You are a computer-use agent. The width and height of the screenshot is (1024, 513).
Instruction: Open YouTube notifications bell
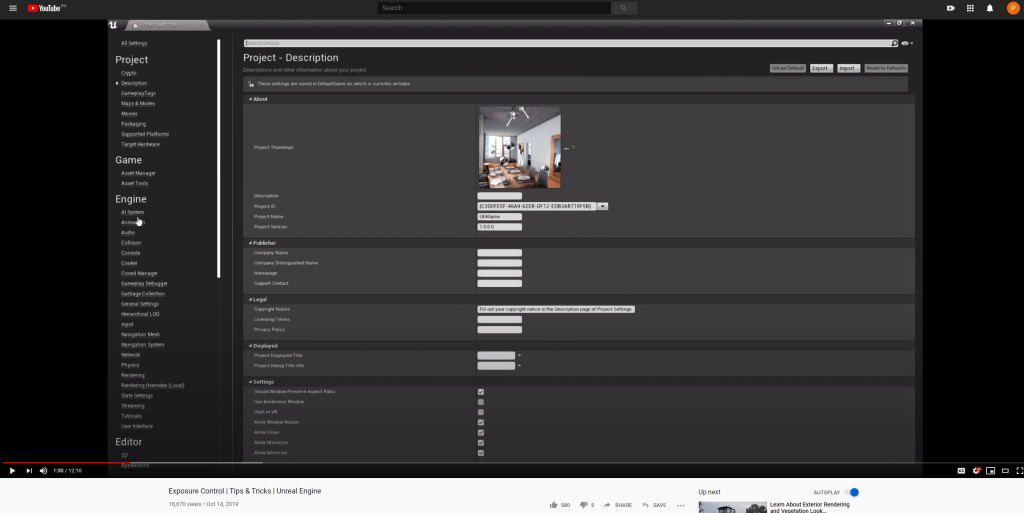tap(990, 8)
